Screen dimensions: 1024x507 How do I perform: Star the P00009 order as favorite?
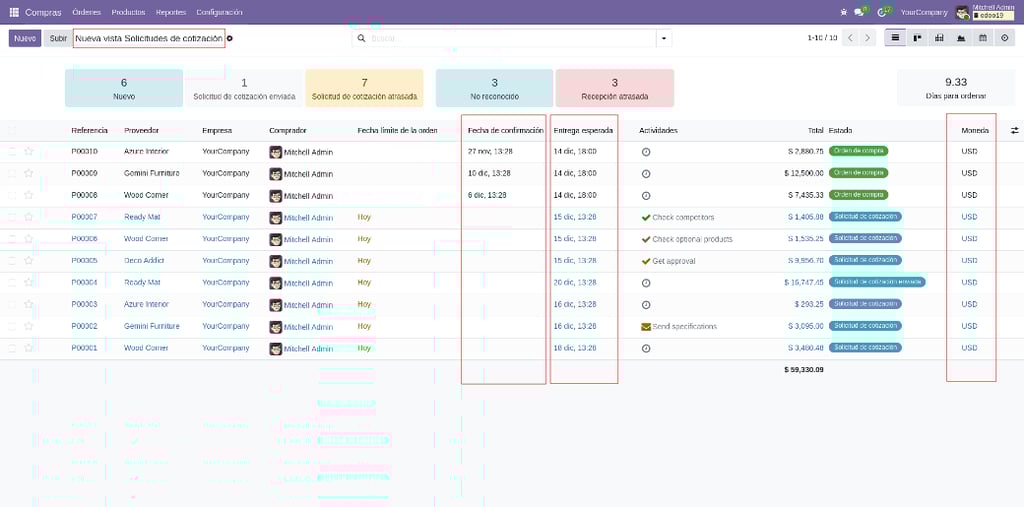[x=29, y=173]
